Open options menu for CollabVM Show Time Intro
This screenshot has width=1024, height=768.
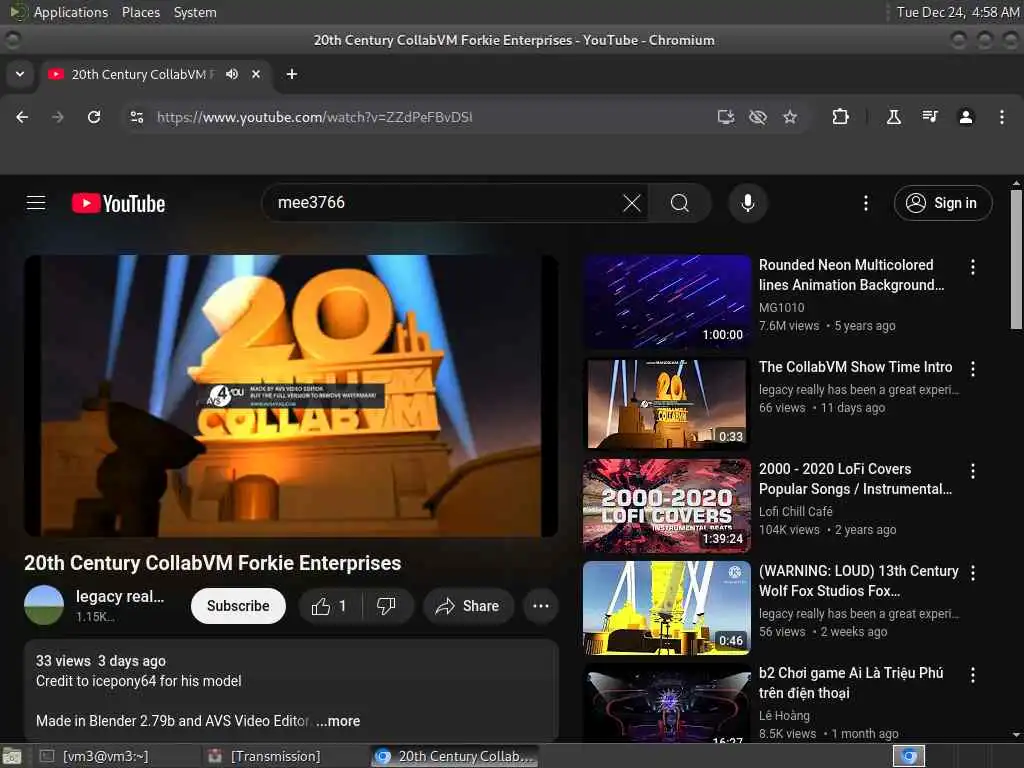click(973, 369)
